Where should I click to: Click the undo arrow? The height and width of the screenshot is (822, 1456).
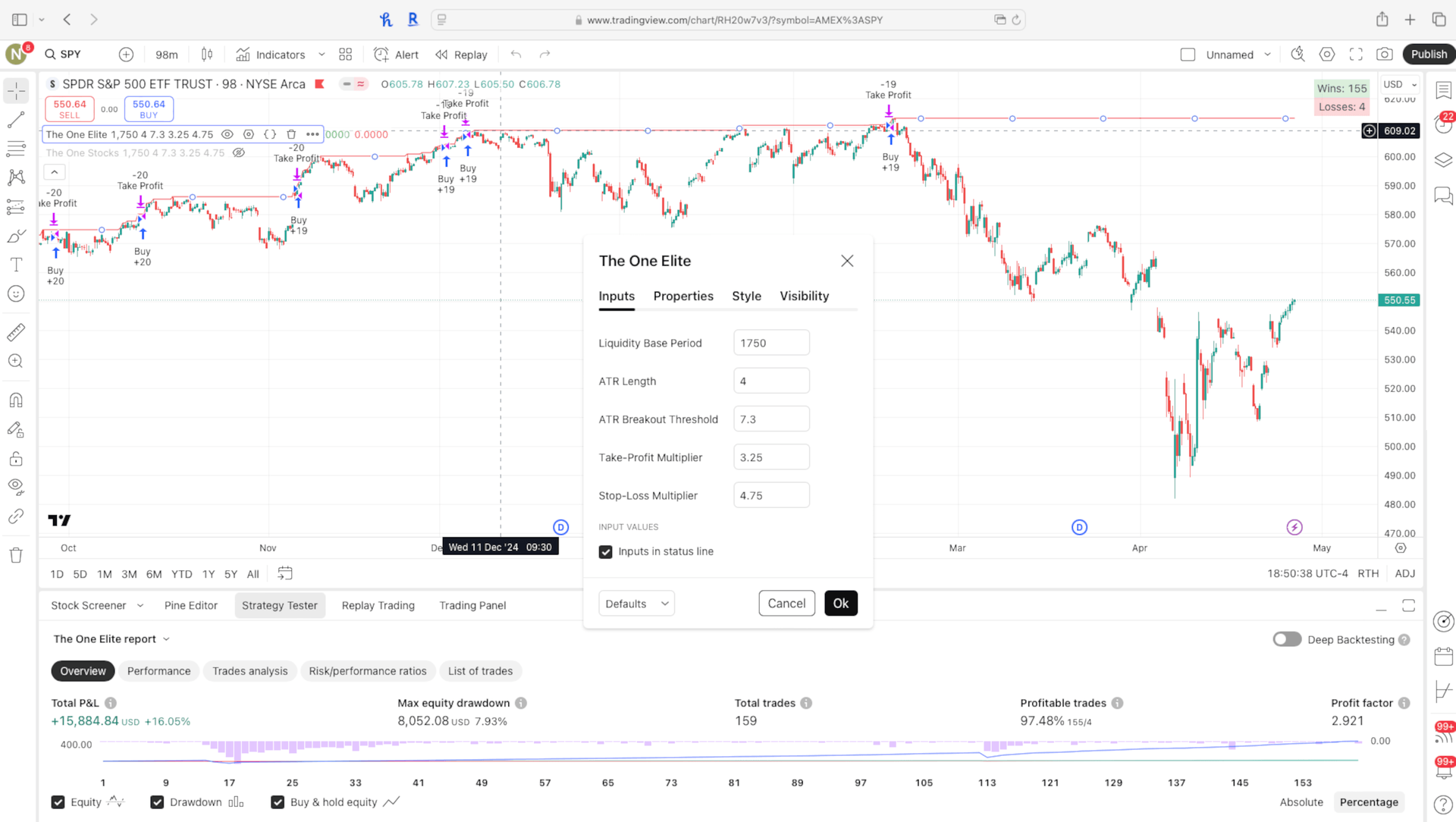pos(516,54)
